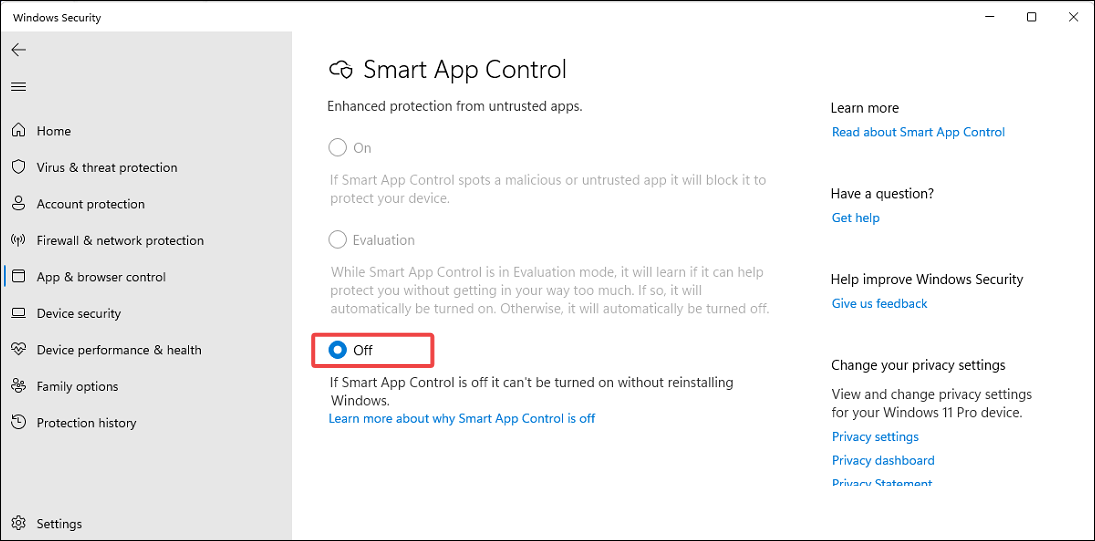1095x541 pixels.
Task: Open the Privacy dashboard link
Action: 883,461
